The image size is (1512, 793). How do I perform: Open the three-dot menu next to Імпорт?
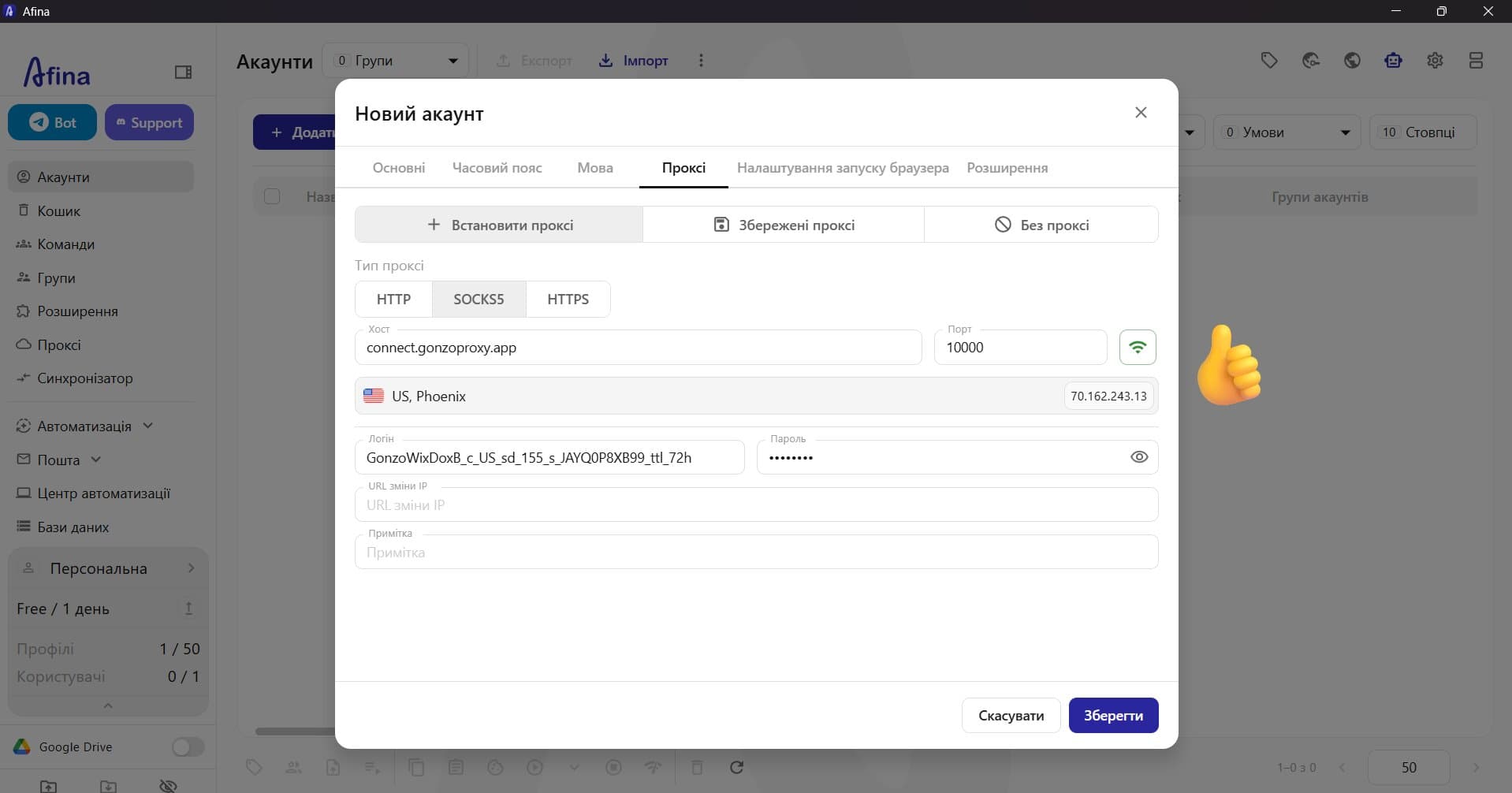[701, 61]
